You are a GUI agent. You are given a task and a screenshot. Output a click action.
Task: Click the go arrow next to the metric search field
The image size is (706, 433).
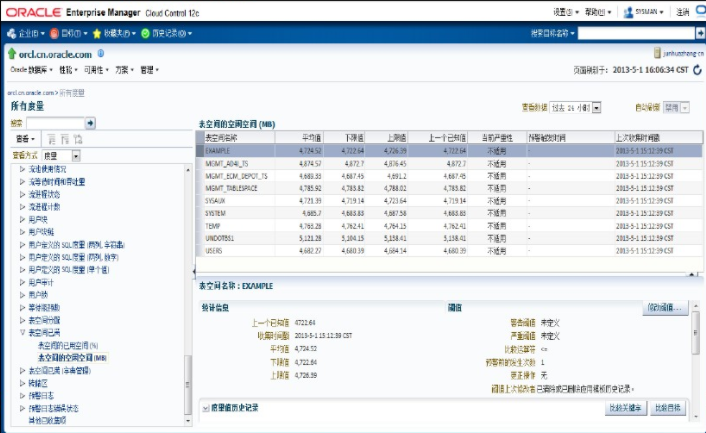90,123
